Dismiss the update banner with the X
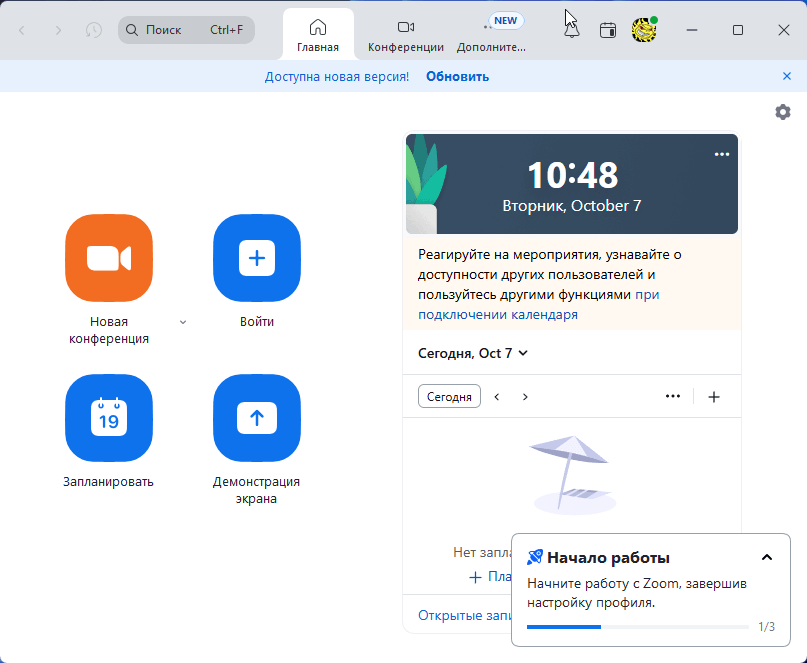 coord(787,76)
